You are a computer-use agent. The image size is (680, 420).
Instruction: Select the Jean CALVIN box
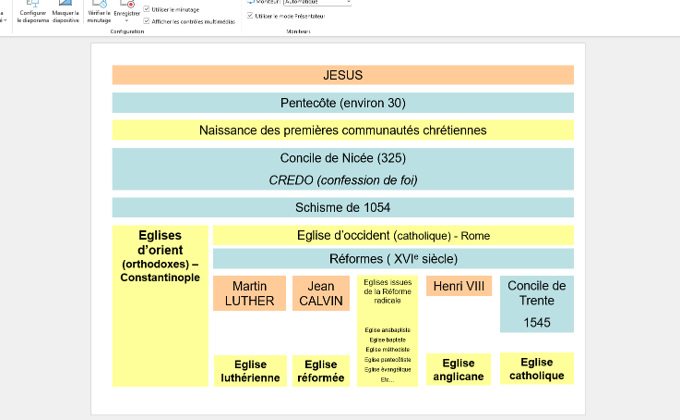coord(320,293)
